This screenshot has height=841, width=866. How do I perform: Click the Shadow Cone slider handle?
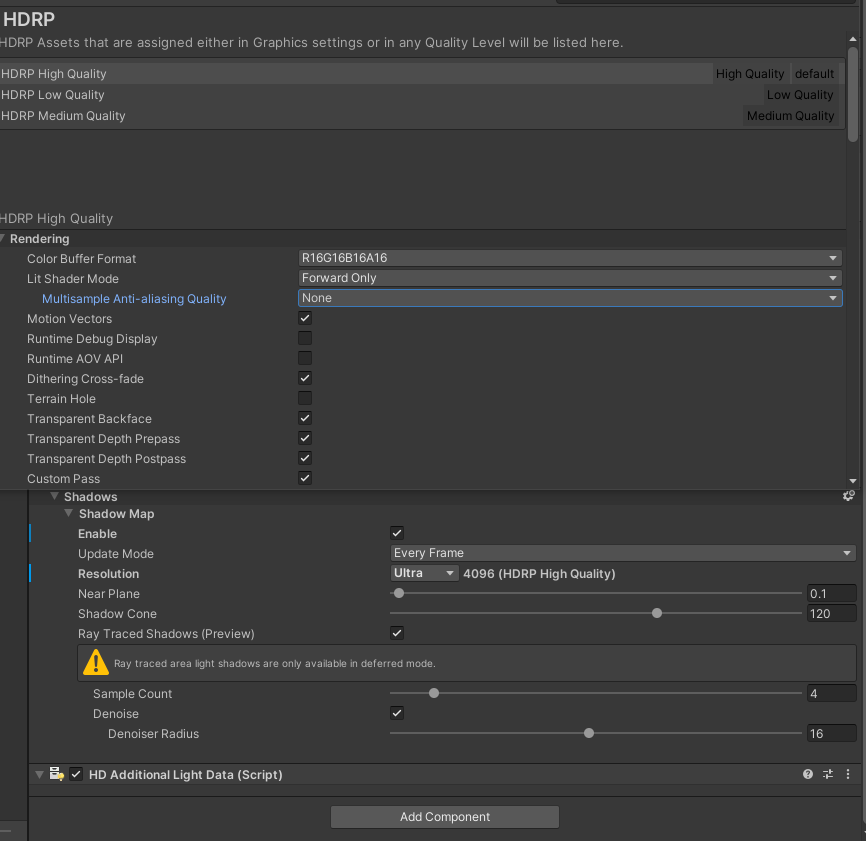pos(657,613)
